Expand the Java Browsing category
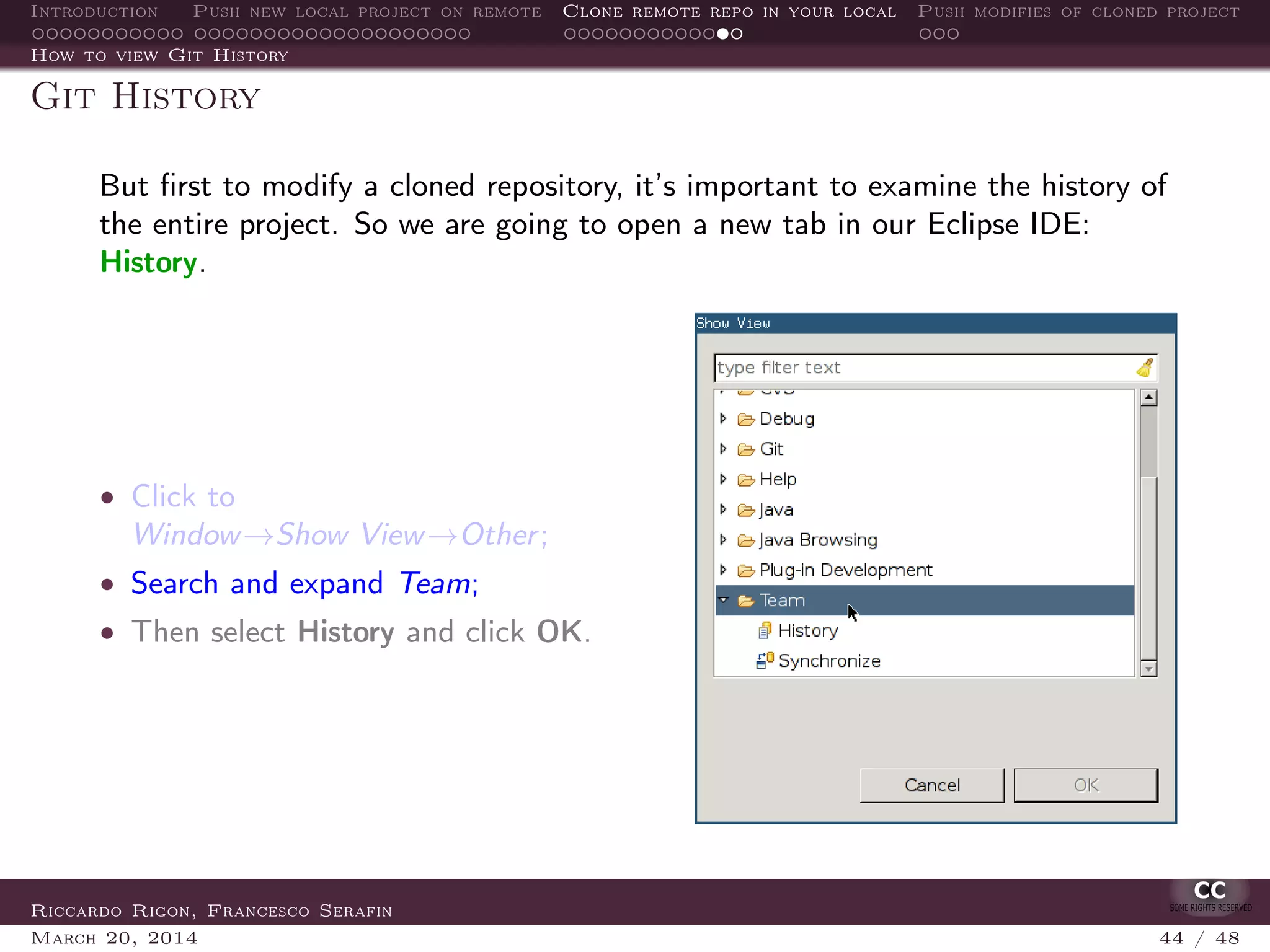The image size is (1270, 952). click(x=723, y=540)
